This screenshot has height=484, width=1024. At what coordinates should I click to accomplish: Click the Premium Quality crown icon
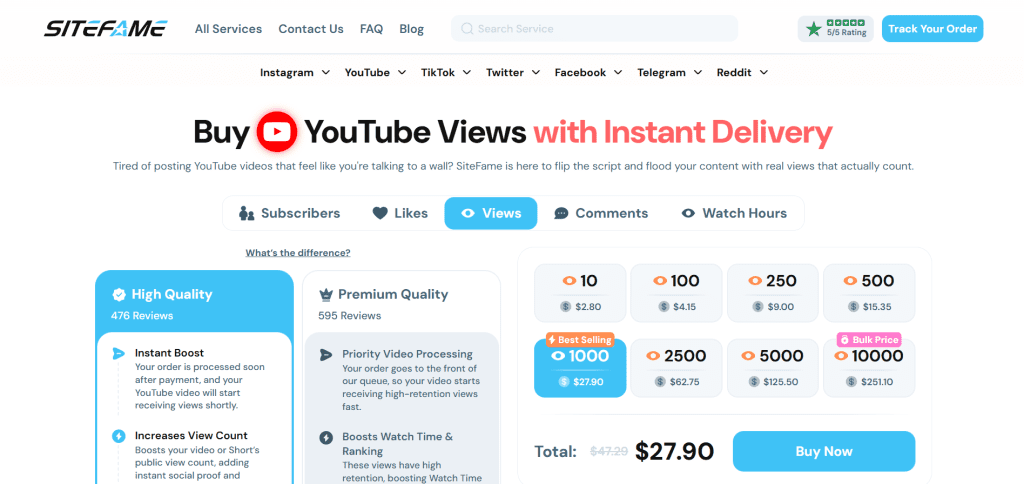(x=326, y=295)
